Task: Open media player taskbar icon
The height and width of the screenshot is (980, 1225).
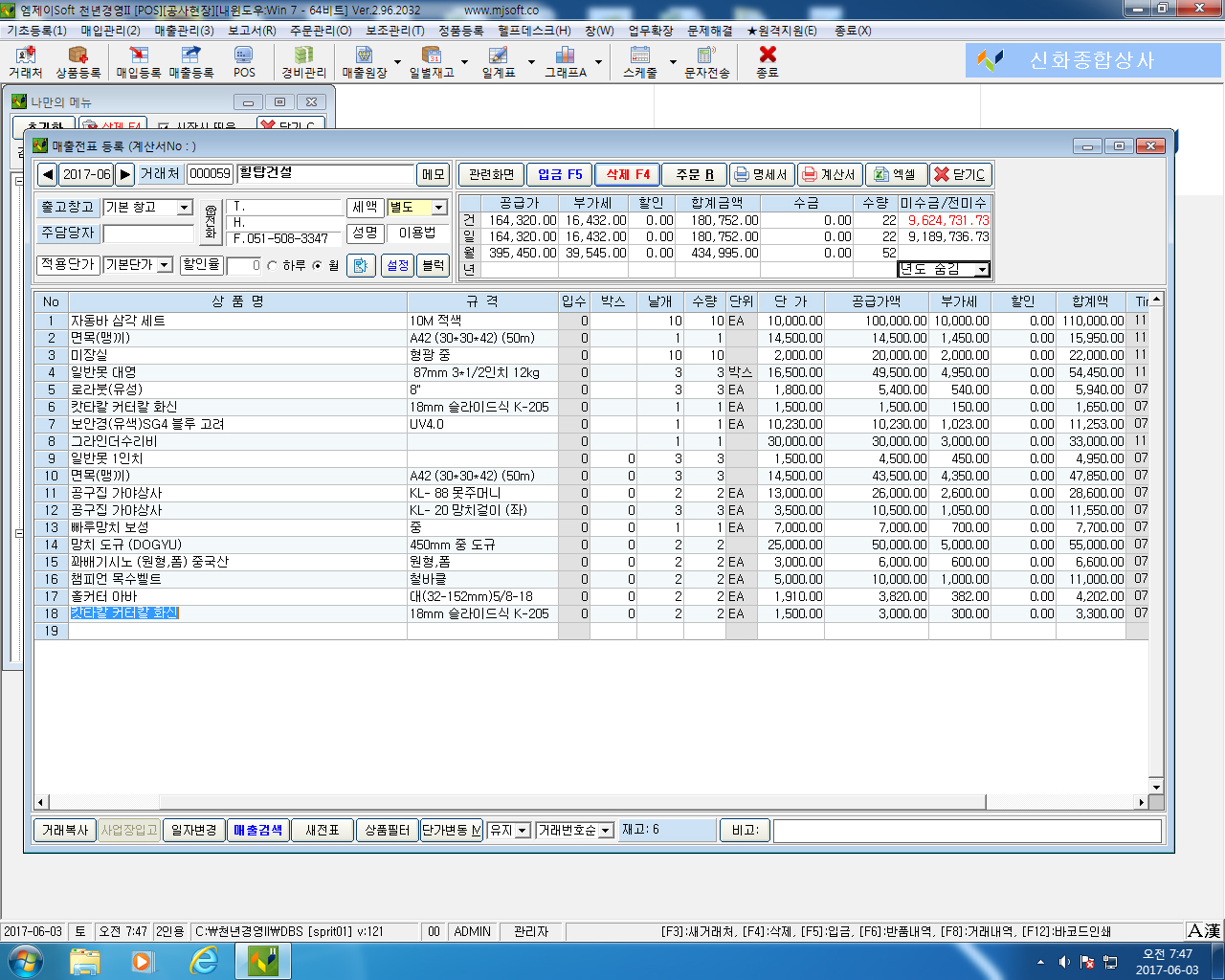Action: pos(143,961)
